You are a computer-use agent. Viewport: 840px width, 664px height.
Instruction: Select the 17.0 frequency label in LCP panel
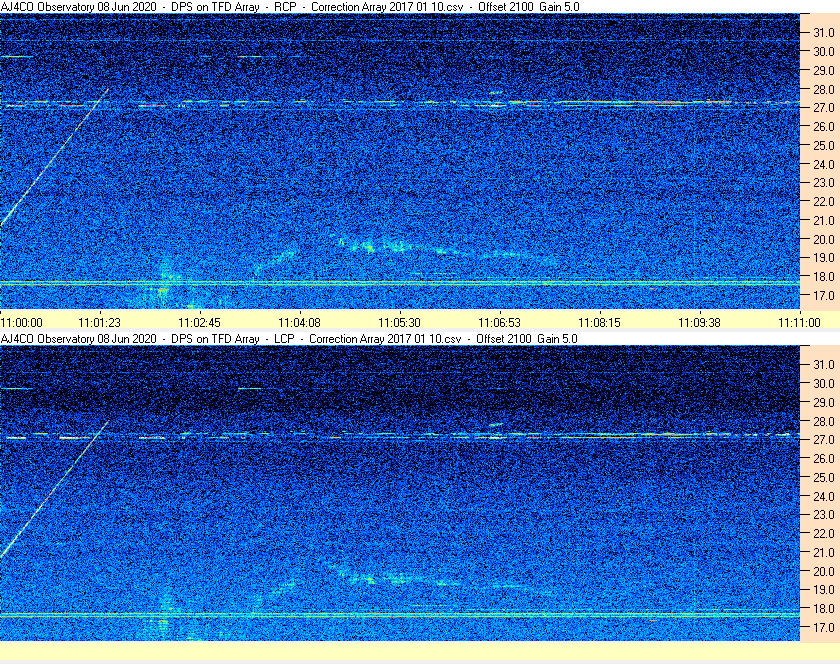[824, 627]
